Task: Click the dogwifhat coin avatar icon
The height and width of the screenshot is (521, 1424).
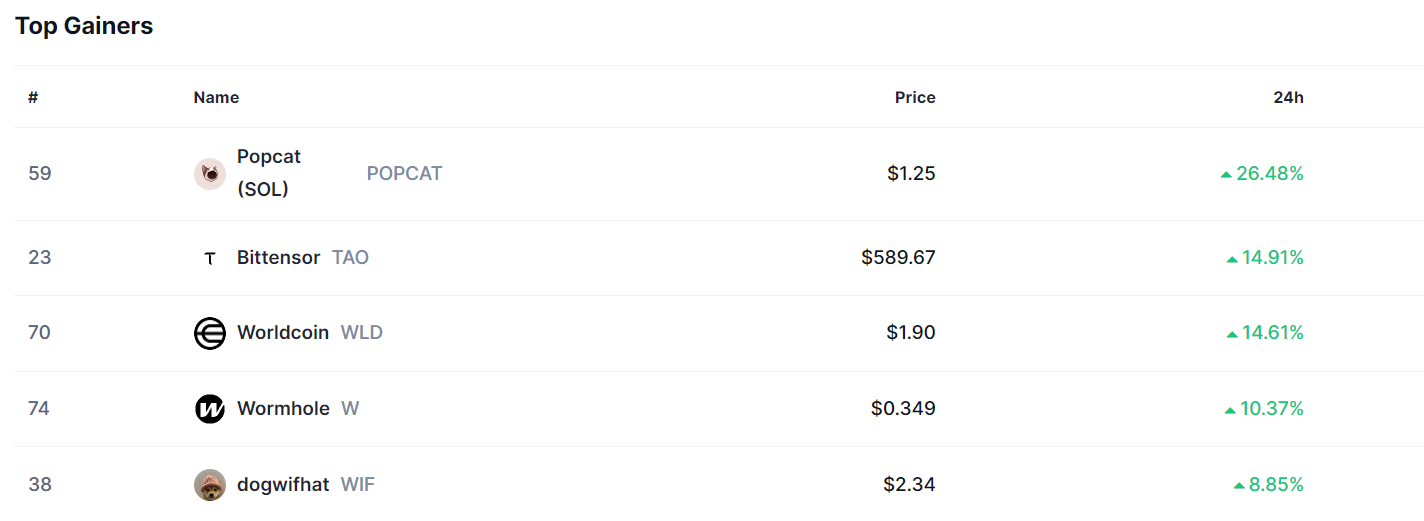Action: [210, 485]
